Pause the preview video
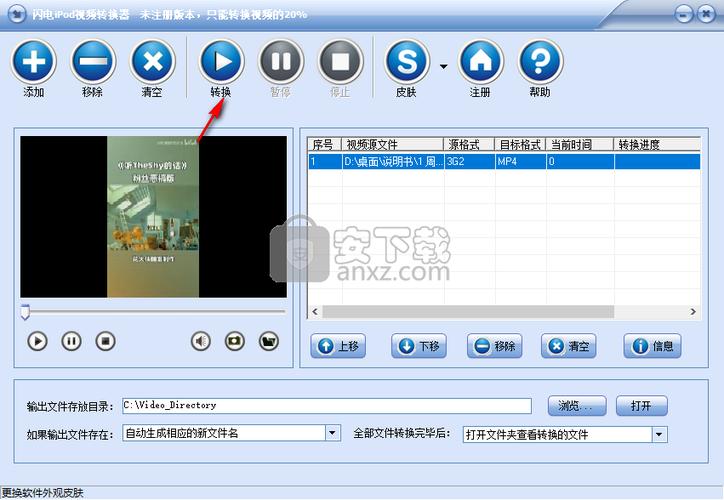Image resolution: width=724 pixels, height=500 pixels. point(71,342)
